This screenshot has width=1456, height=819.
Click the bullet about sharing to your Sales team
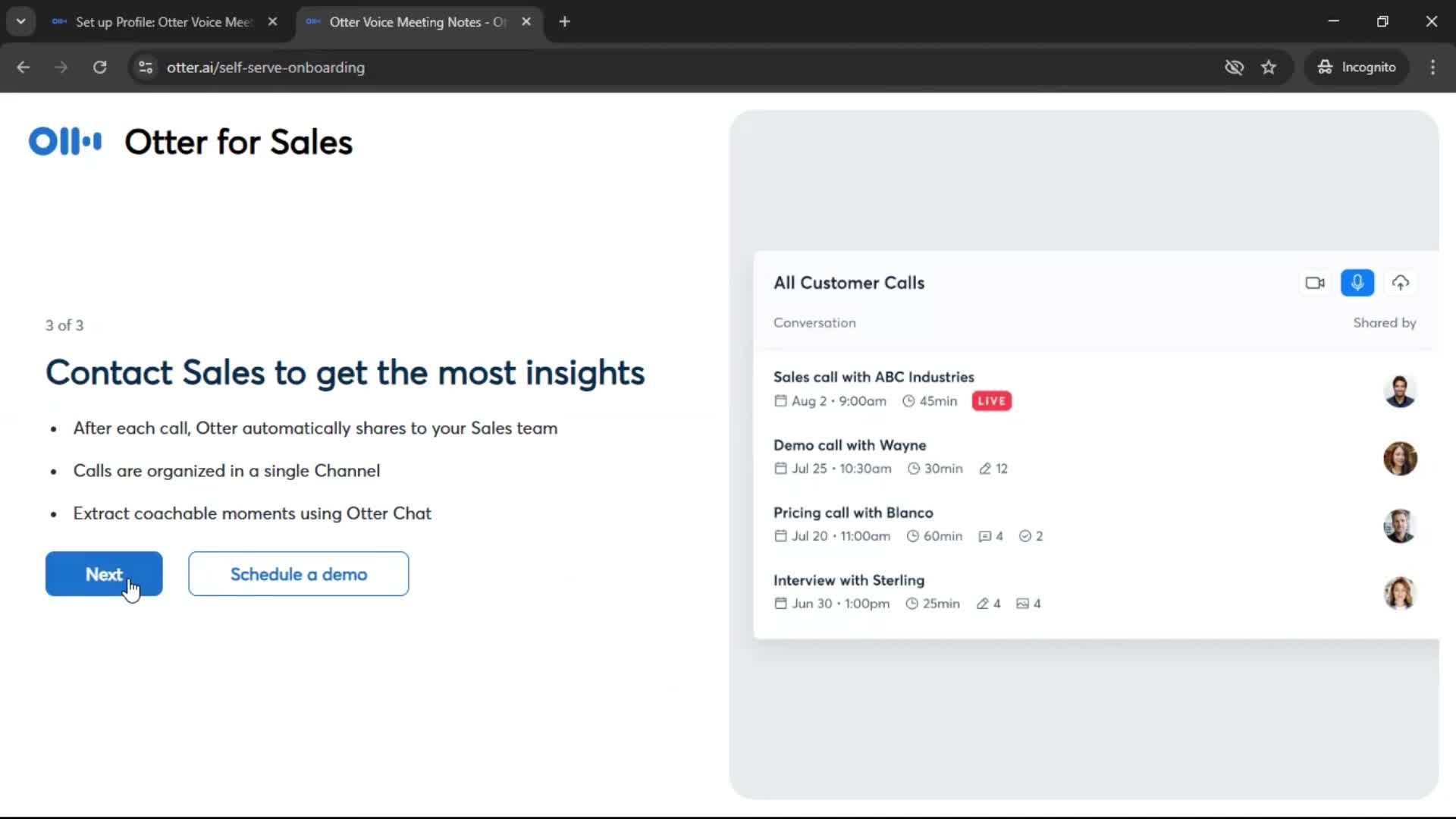click(x=315, y=428)
